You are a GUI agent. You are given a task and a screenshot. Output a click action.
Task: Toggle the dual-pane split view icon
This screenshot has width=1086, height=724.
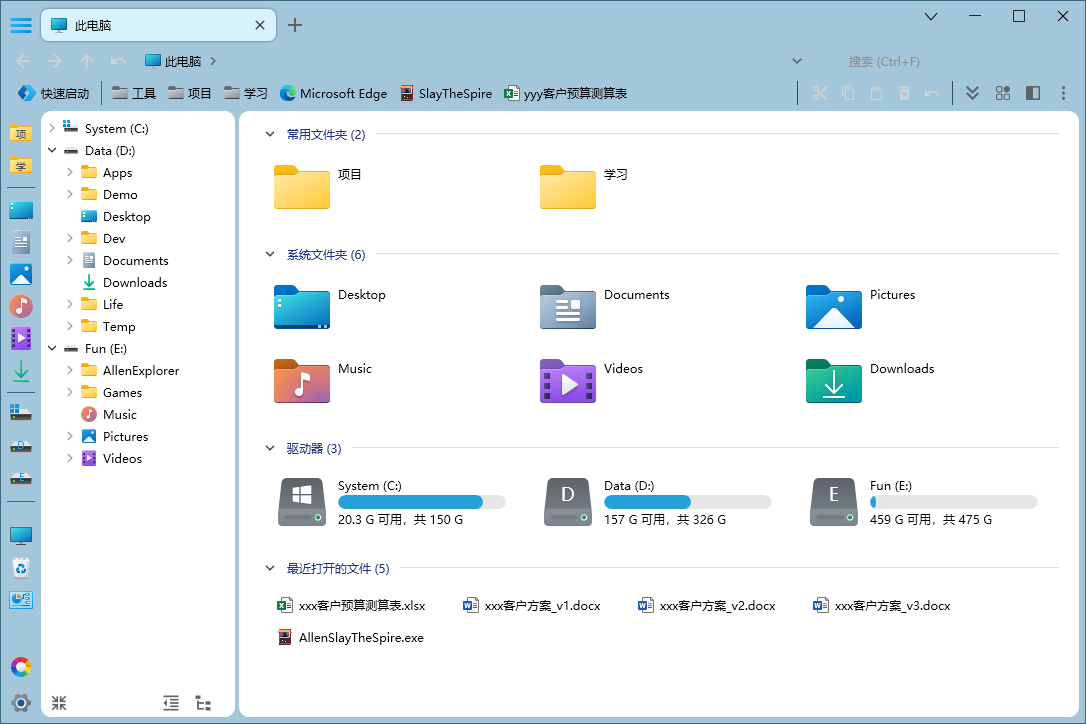point(1032,93)
